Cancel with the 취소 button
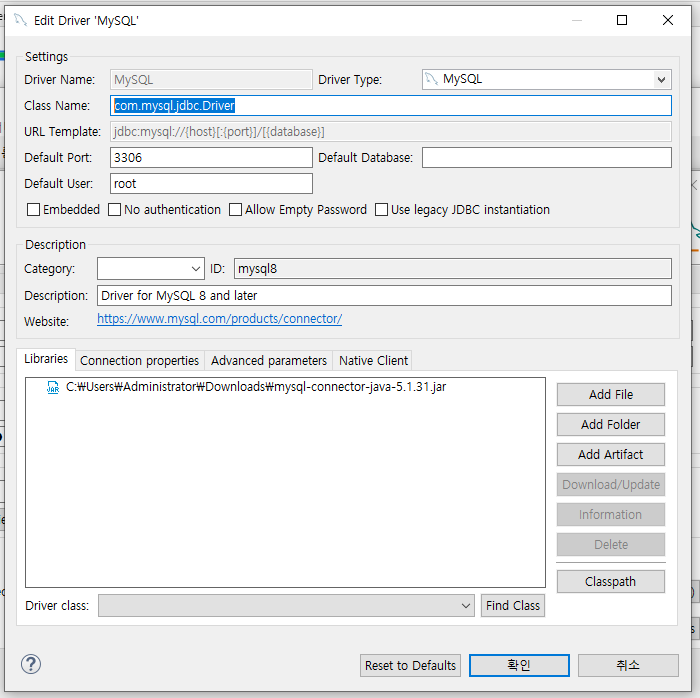700x698 pixels. tap(628, 665)
